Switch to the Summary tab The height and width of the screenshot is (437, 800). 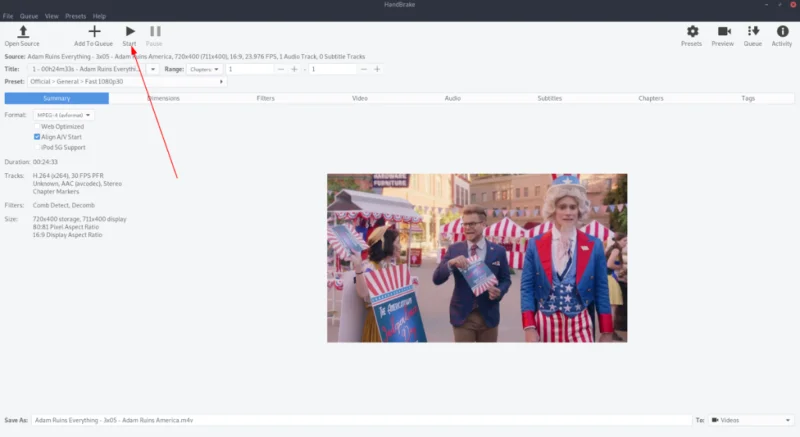(x=57, y=98)
